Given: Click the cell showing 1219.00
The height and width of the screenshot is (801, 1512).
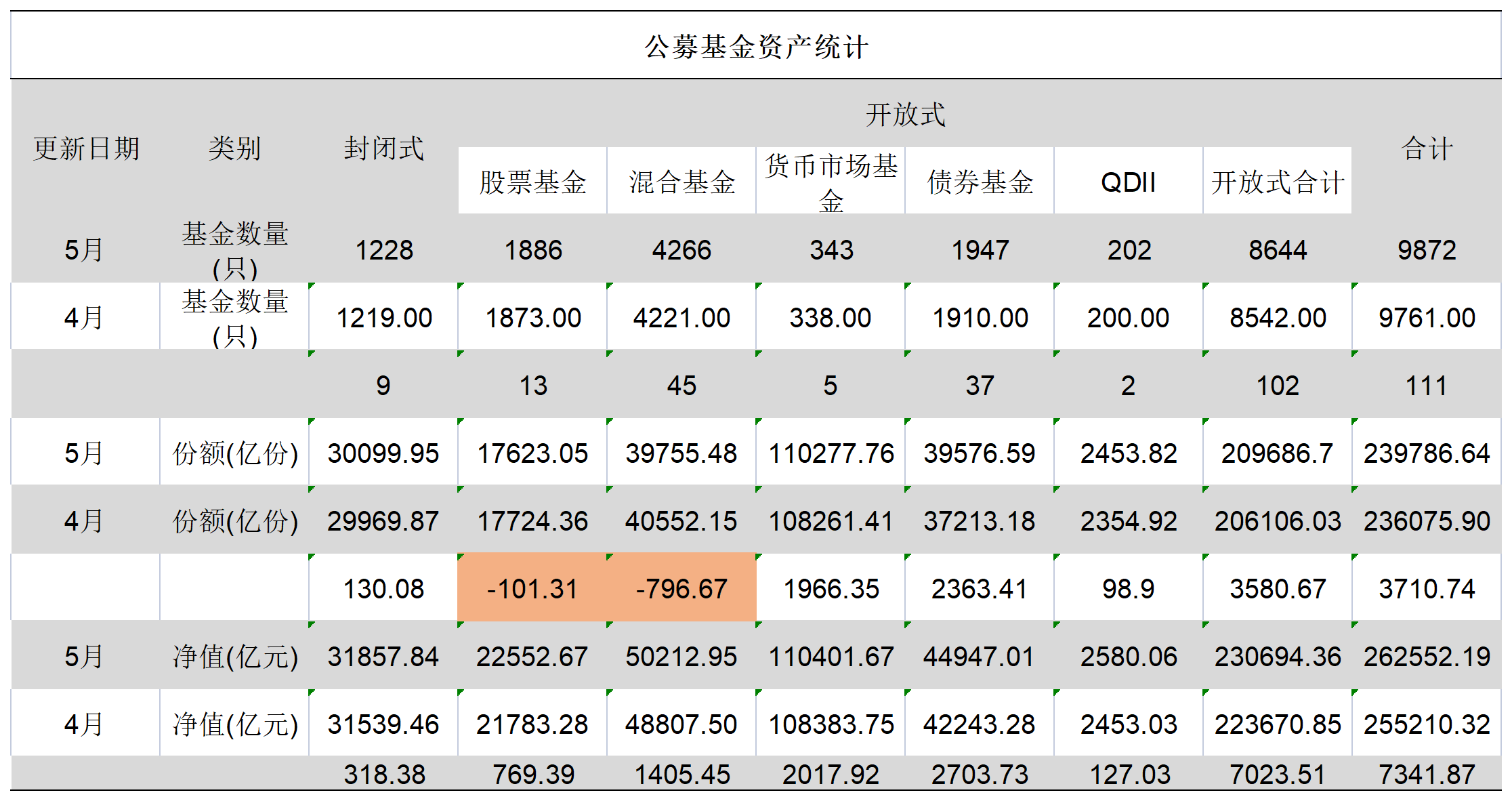Looking at the screenshot, I should coord(383,317).
